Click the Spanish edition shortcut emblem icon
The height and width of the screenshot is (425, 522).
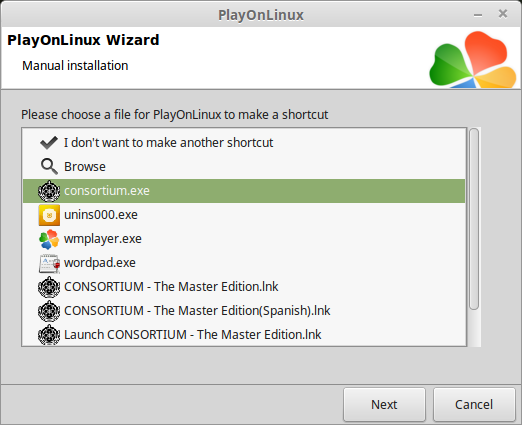click(49, 311)
